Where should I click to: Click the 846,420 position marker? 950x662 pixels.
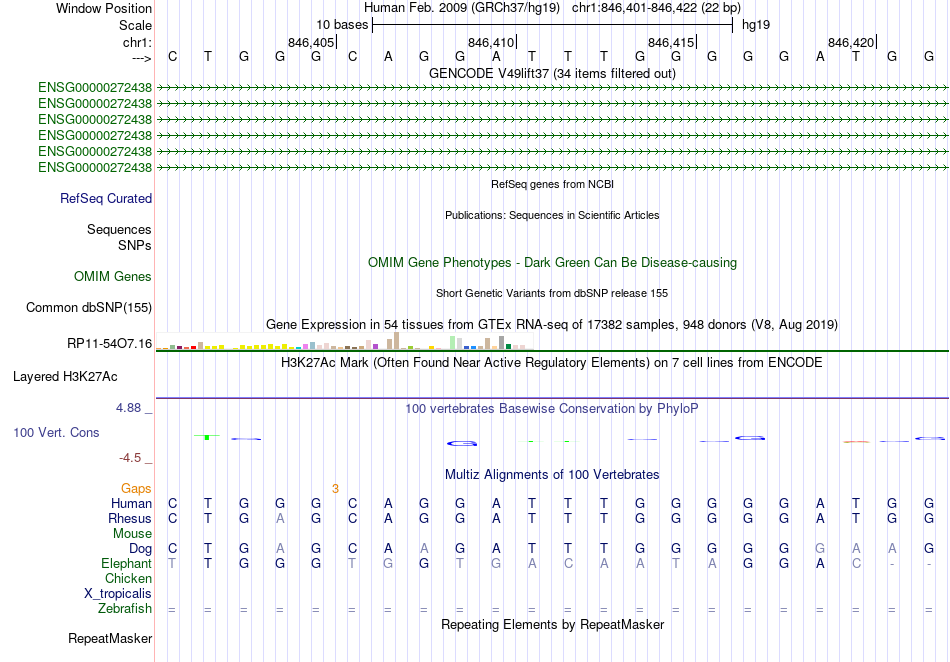click(x=851, y=42)
